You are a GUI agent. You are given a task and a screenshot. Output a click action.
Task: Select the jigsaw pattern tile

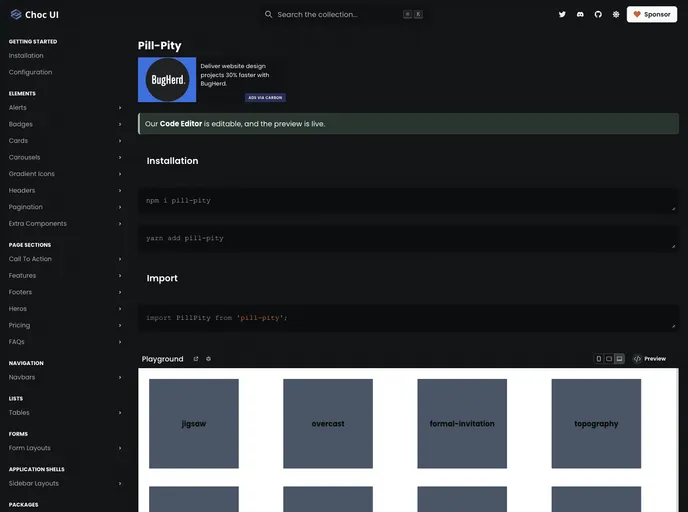(x=194, y=424)
